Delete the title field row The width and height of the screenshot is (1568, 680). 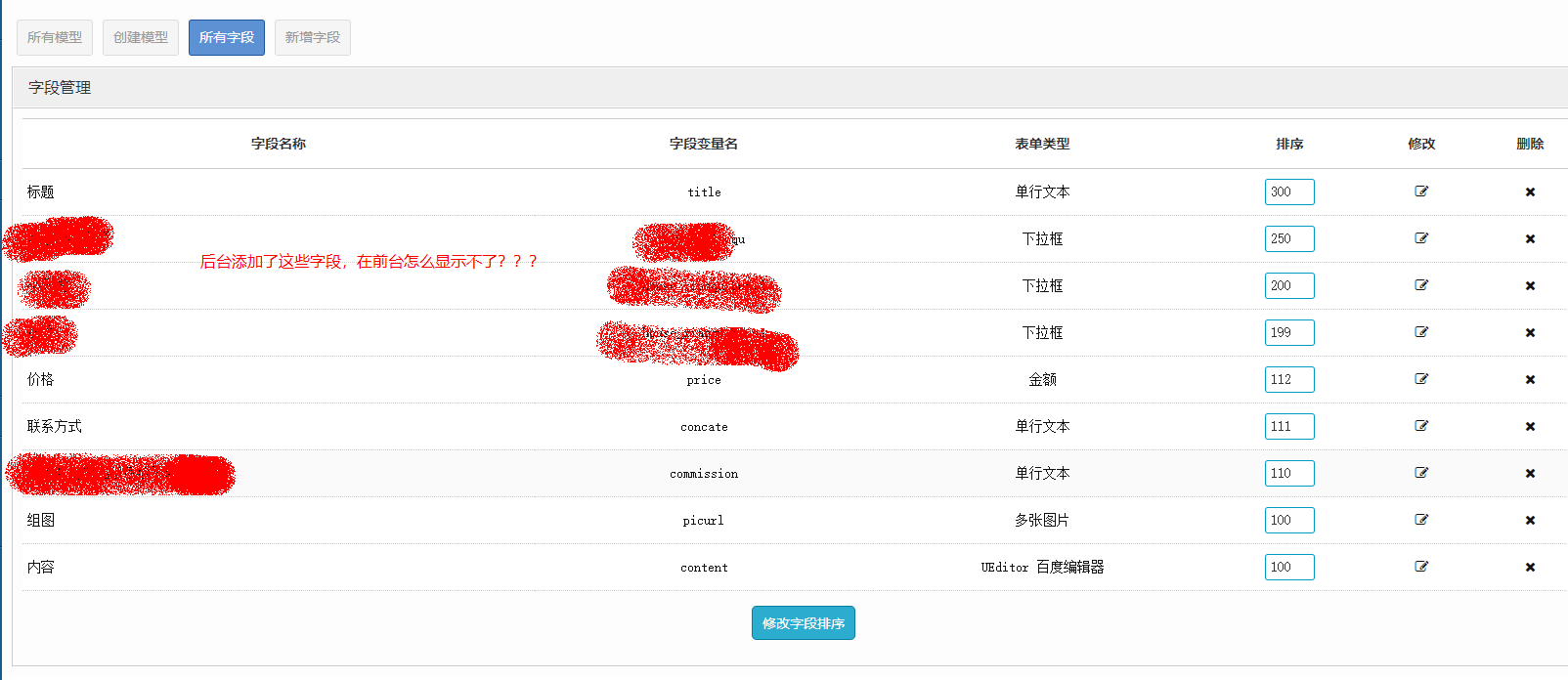[x=1530, y=192]
